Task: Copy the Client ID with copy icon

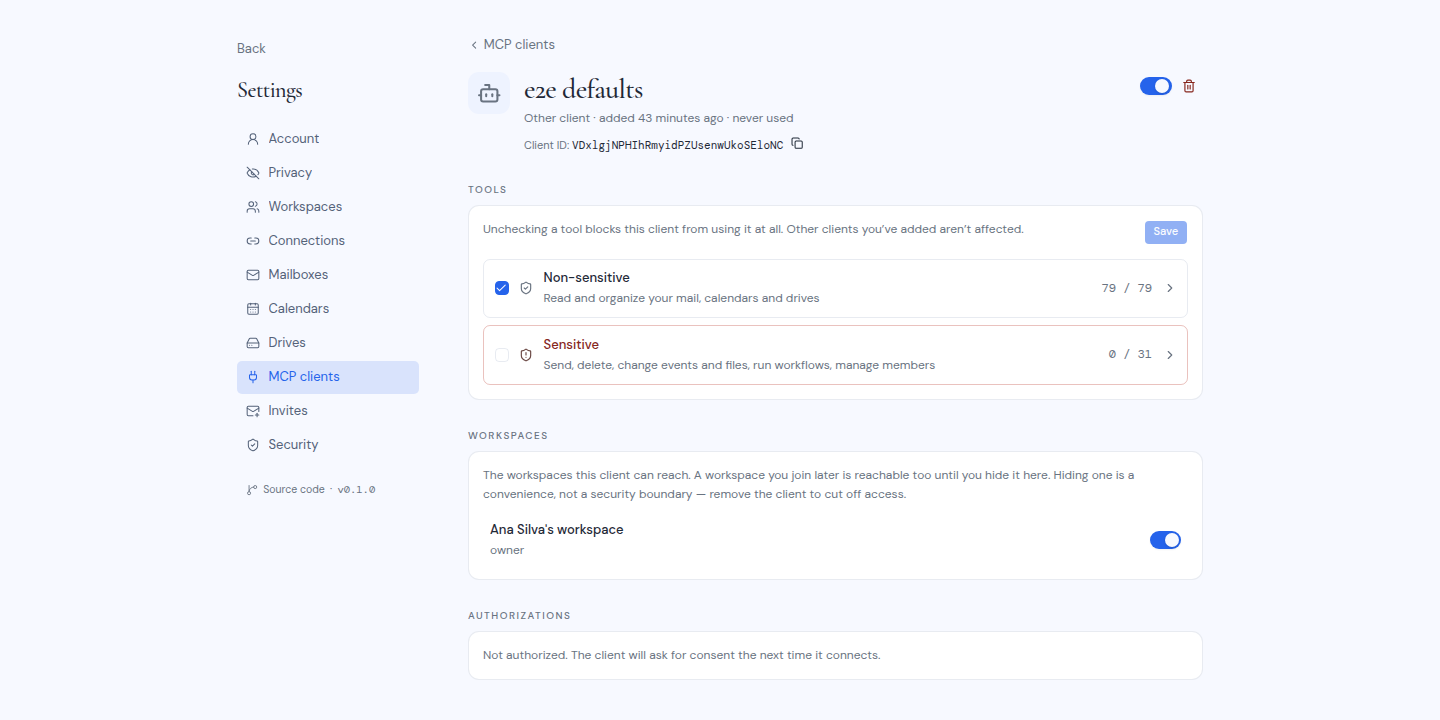Action: [x=797, y=144]
